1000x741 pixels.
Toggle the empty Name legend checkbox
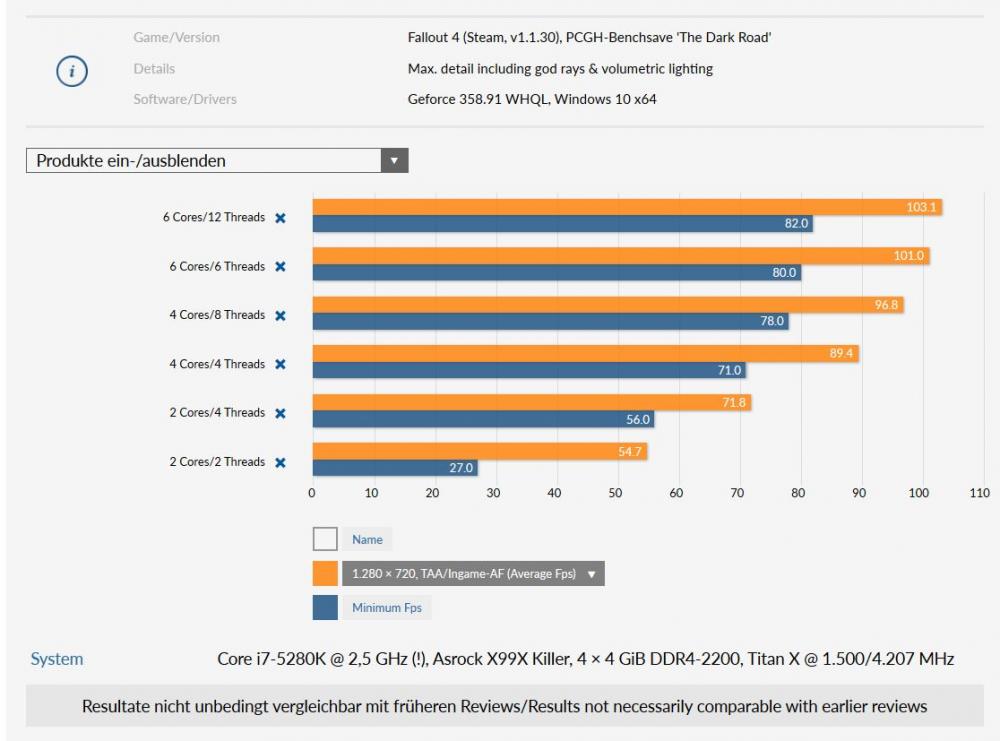click(x=325, y=539)
